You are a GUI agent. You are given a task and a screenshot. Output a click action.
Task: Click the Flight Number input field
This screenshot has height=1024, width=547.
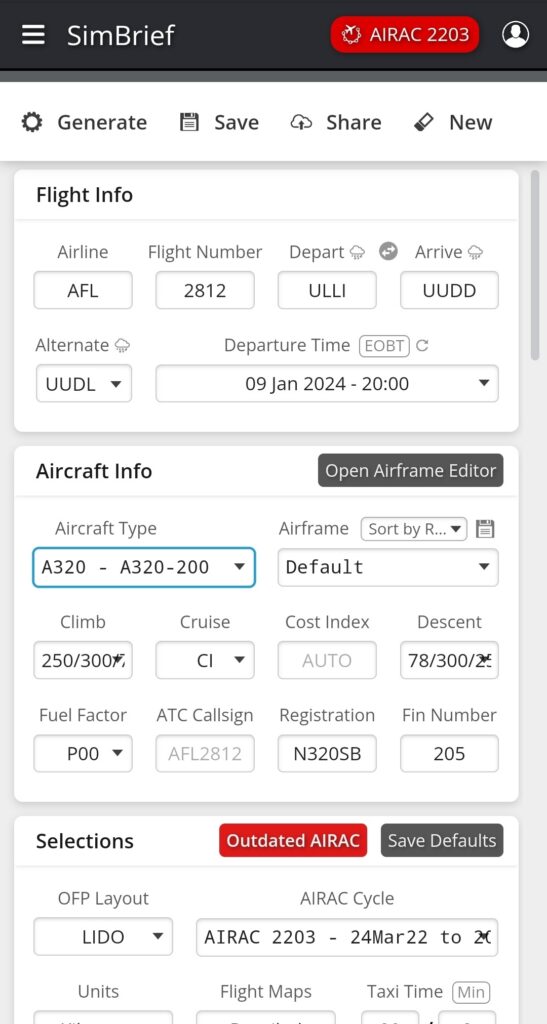(205, 290)
